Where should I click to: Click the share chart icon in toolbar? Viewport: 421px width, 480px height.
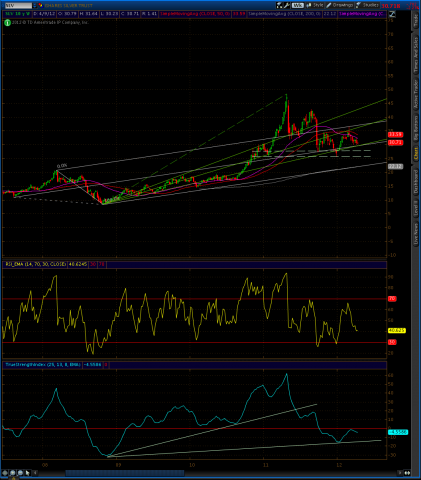tap(279, 5)
